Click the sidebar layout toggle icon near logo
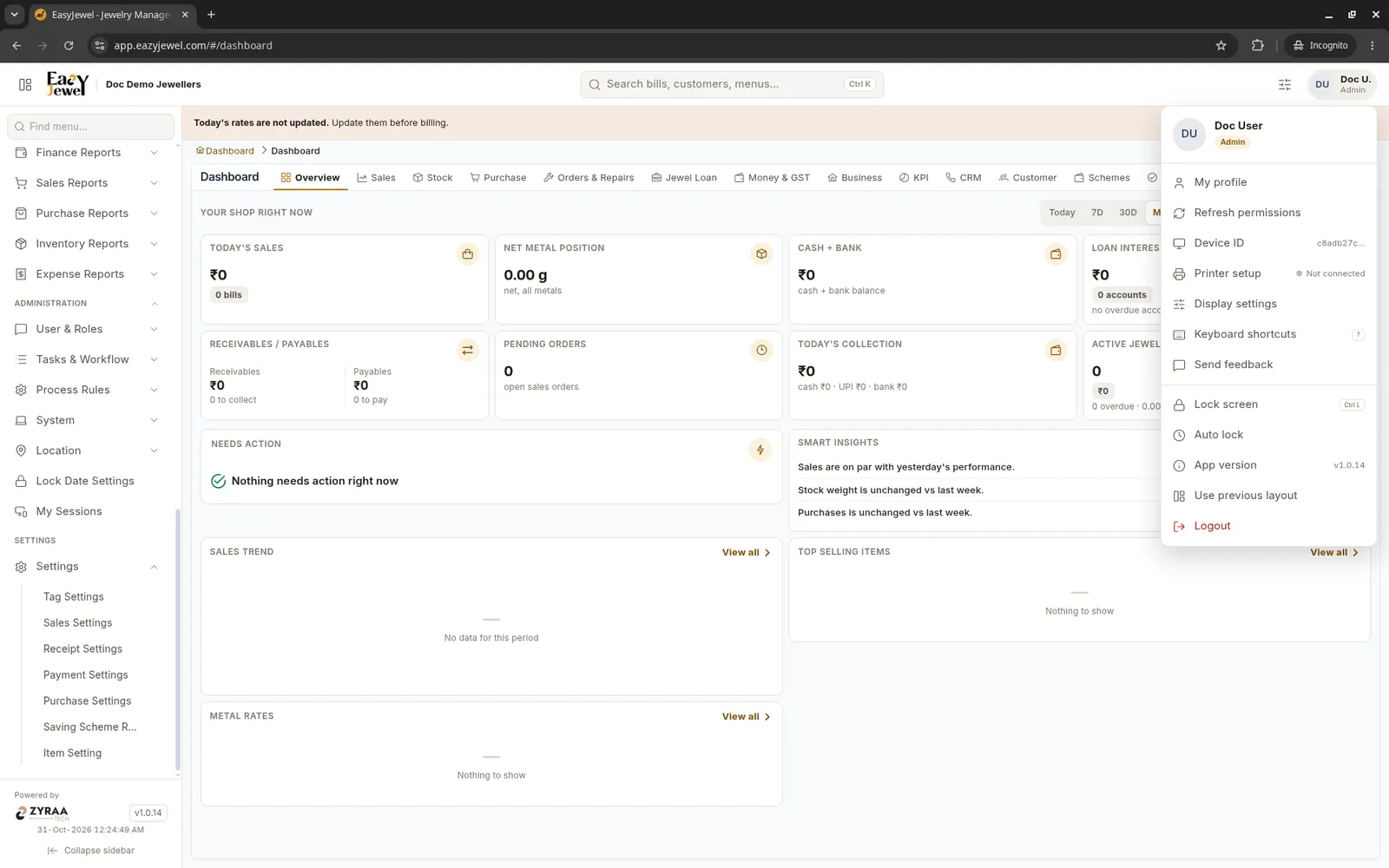Image resolution: width=1389 pixels, height=868 pixels. (25, 84)
